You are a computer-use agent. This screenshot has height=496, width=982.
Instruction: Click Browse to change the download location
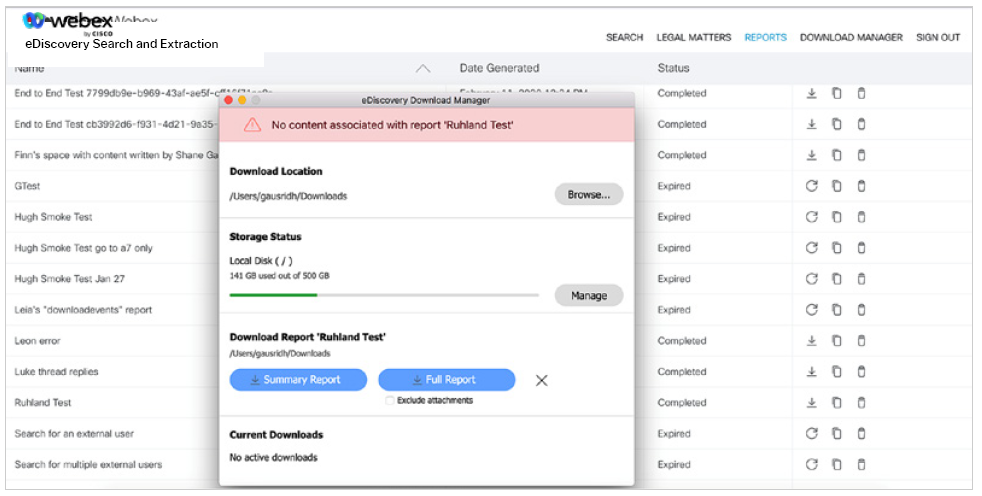pos(589,195)
